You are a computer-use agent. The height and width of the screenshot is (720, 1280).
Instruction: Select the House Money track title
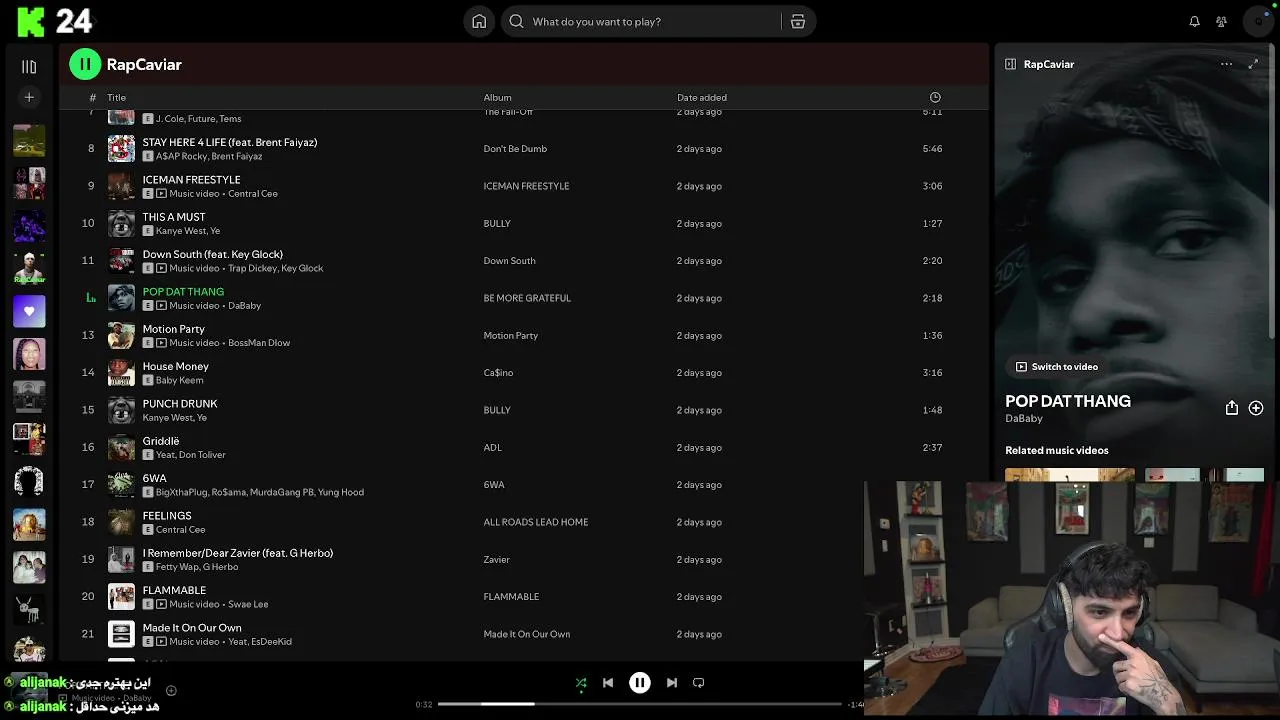pos(175,366)
